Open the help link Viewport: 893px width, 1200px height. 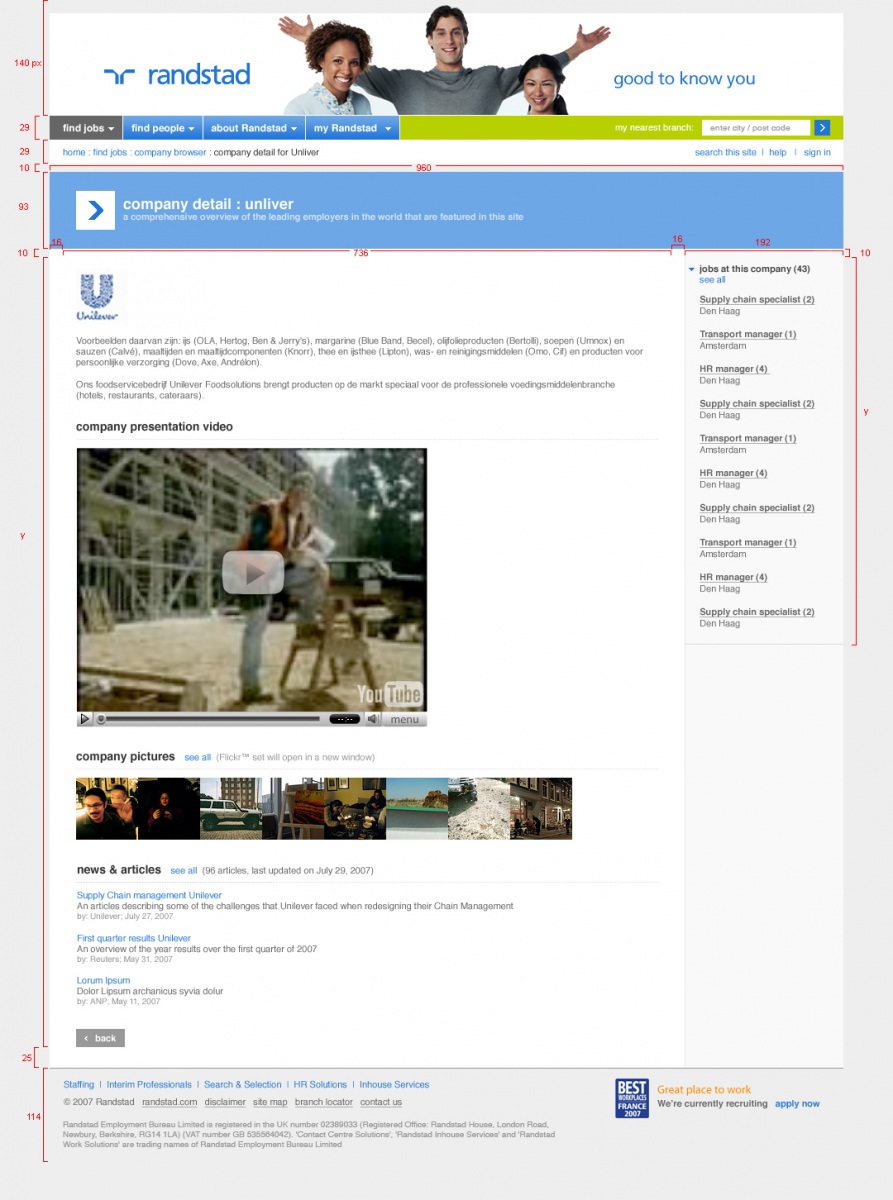[777, 152]
